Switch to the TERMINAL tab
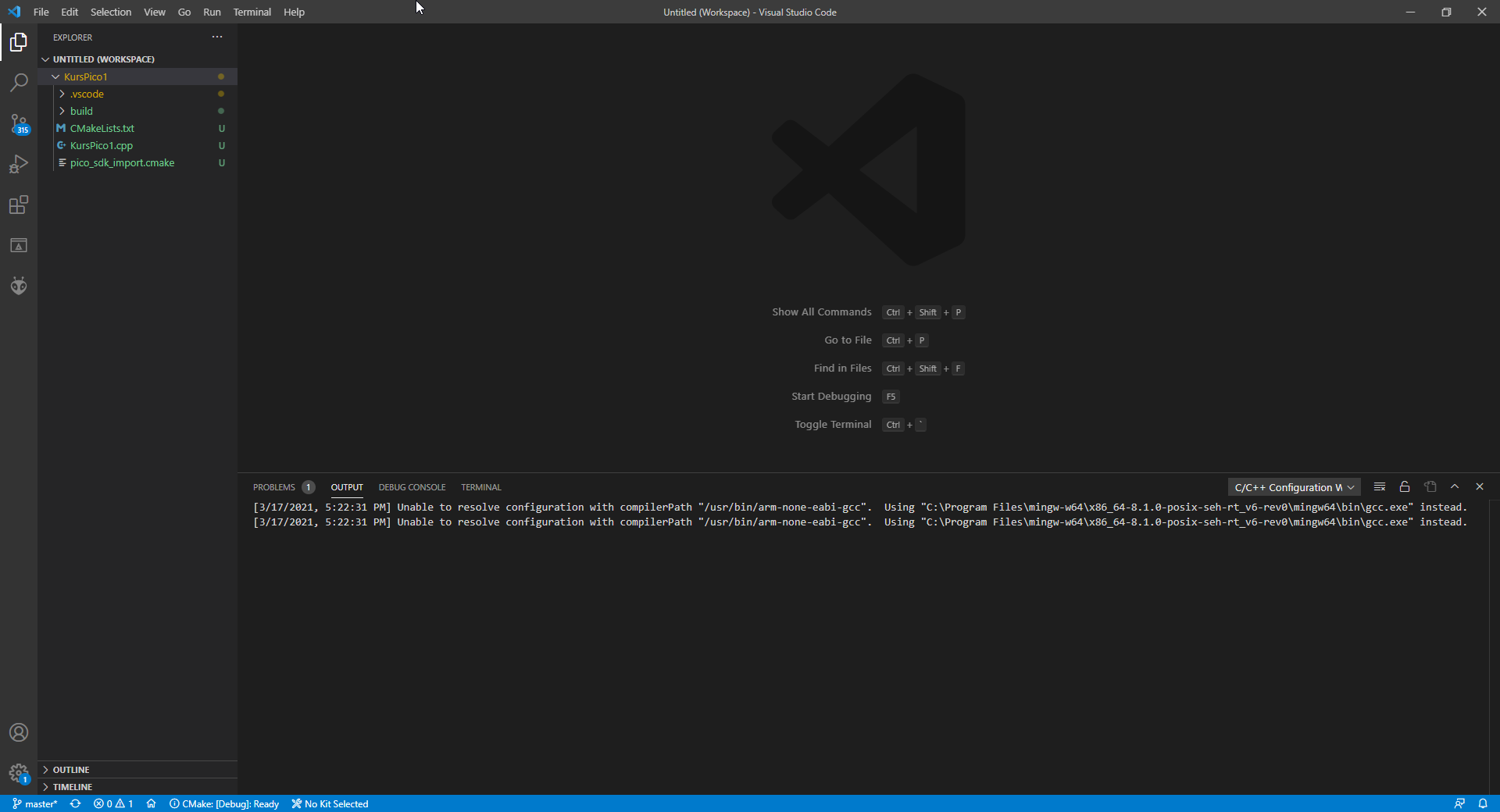 pos(481,487)
